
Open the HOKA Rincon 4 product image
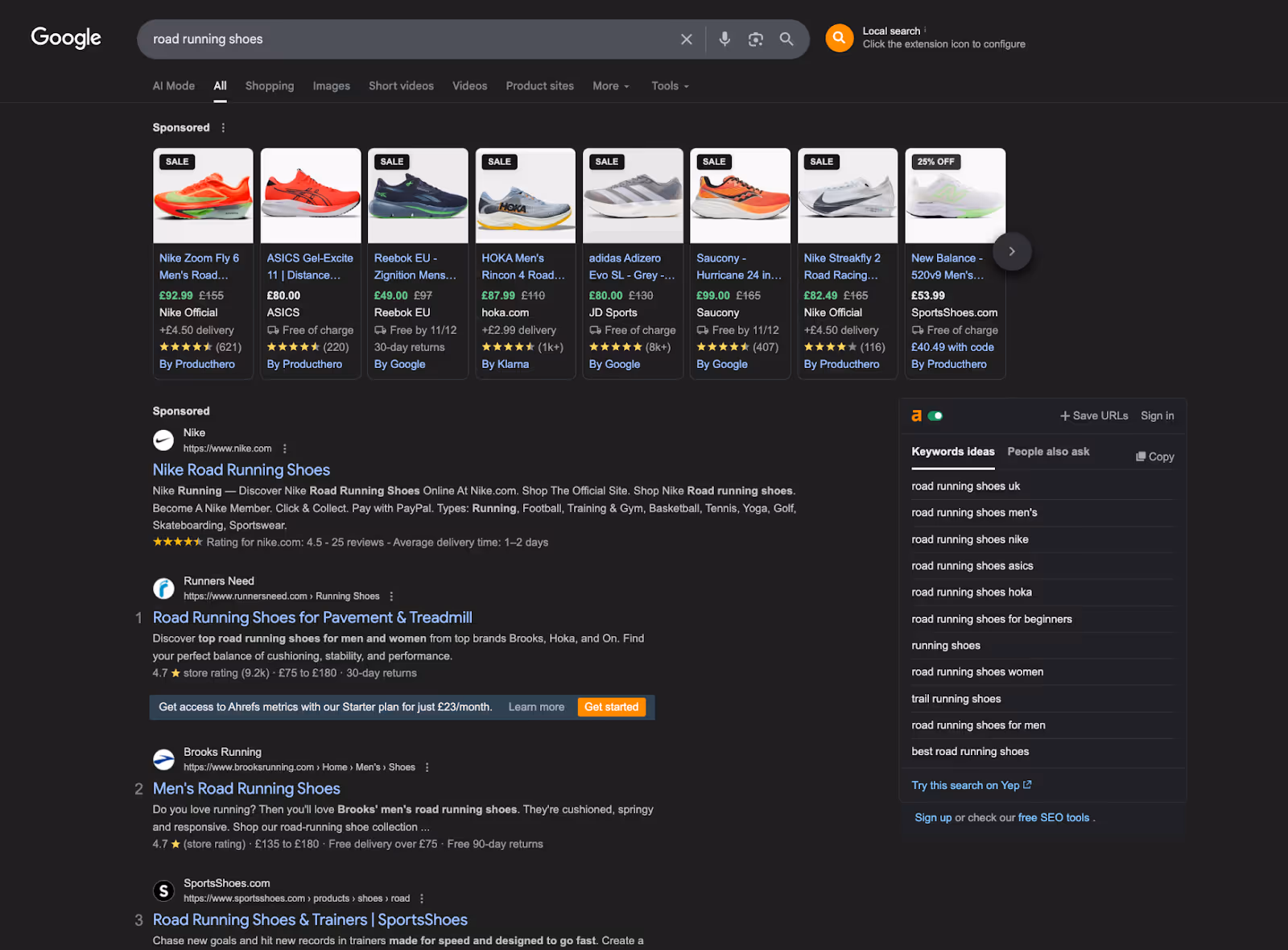tap(526, 196)
